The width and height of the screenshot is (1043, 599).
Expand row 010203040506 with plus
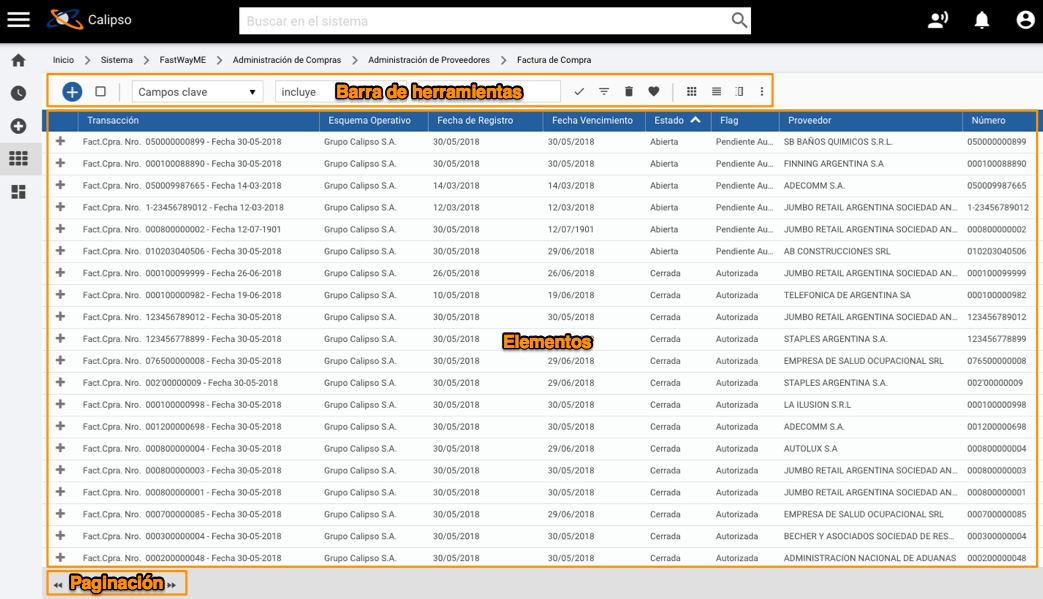(61, 251)
